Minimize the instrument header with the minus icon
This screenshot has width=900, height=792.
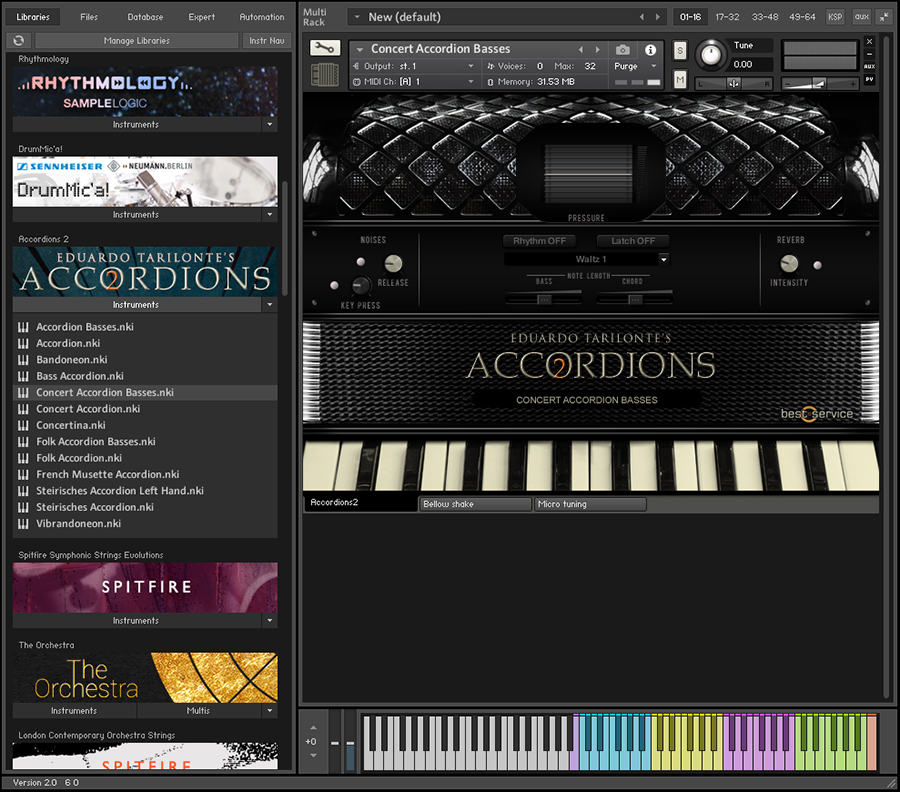(x=870, y=54)
